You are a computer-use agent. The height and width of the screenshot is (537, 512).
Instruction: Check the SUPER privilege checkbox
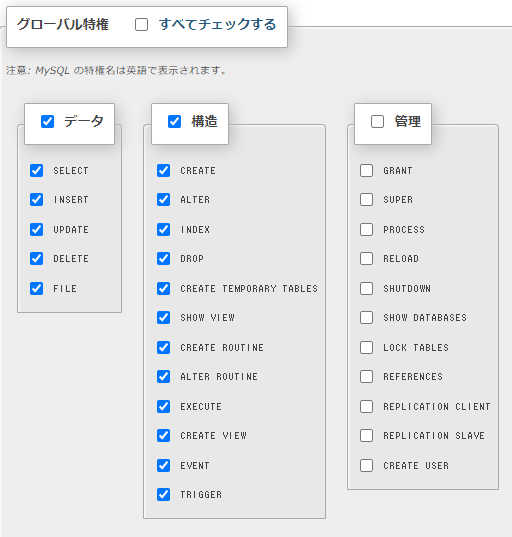[366, 199]
